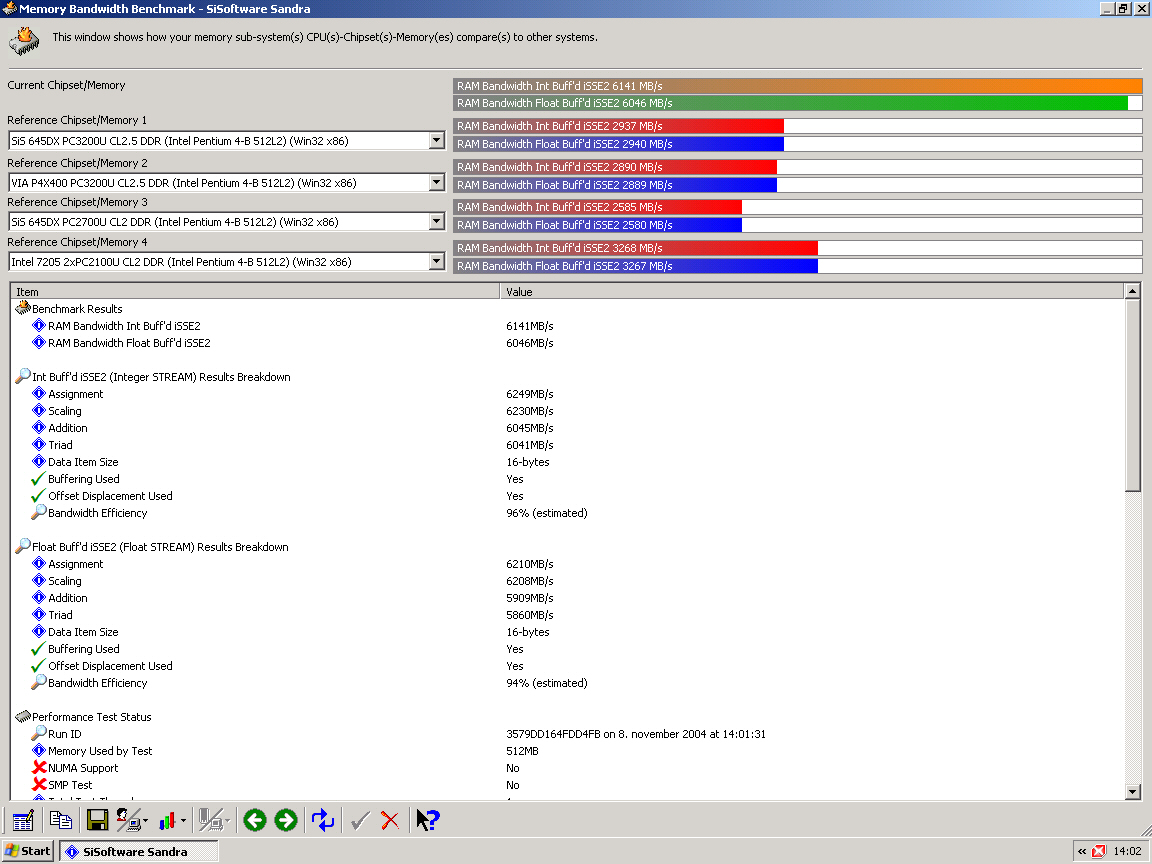
Task: Click the NUMA Support red X icon
Action: 39,767
